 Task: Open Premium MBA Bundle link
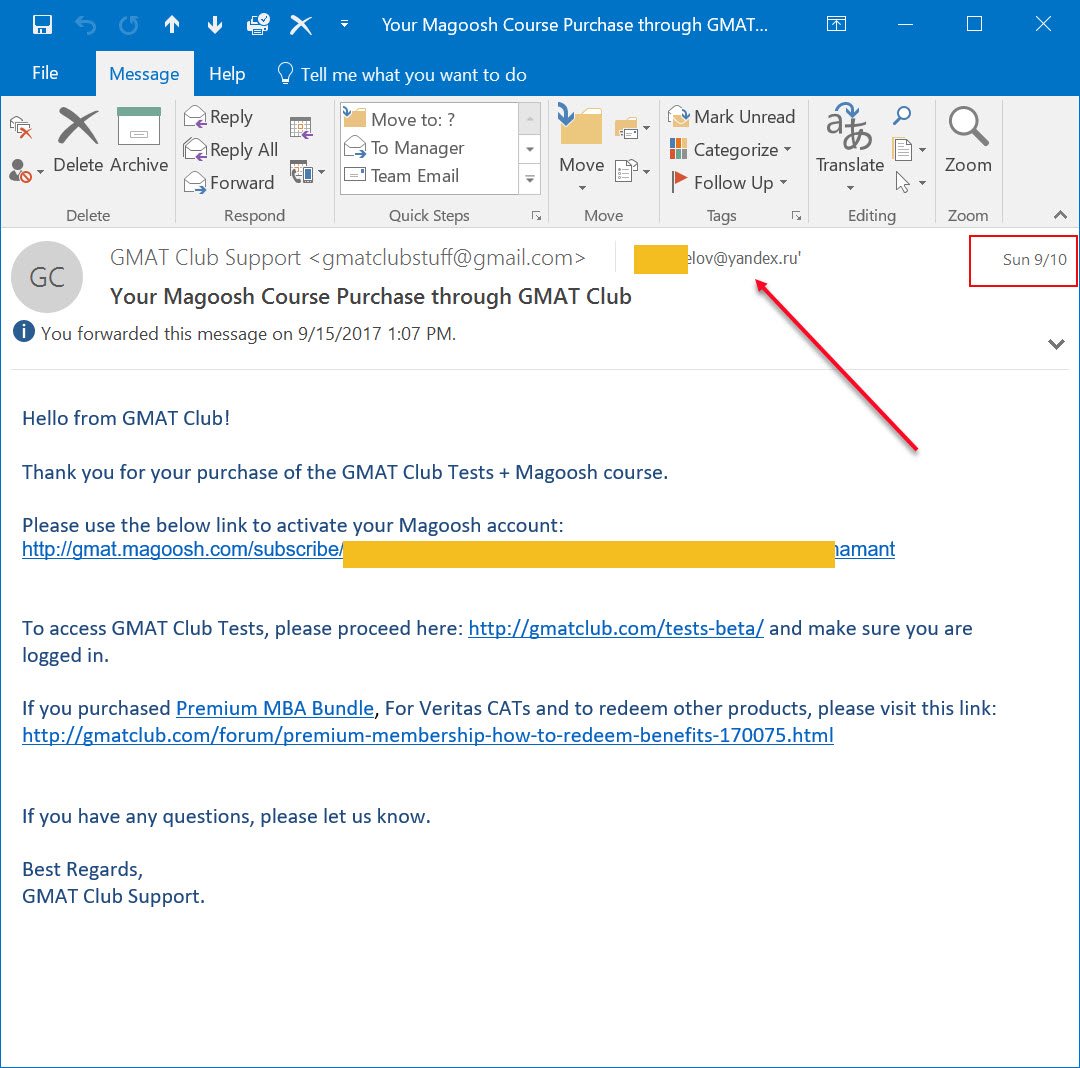click(x=275, y=709)
